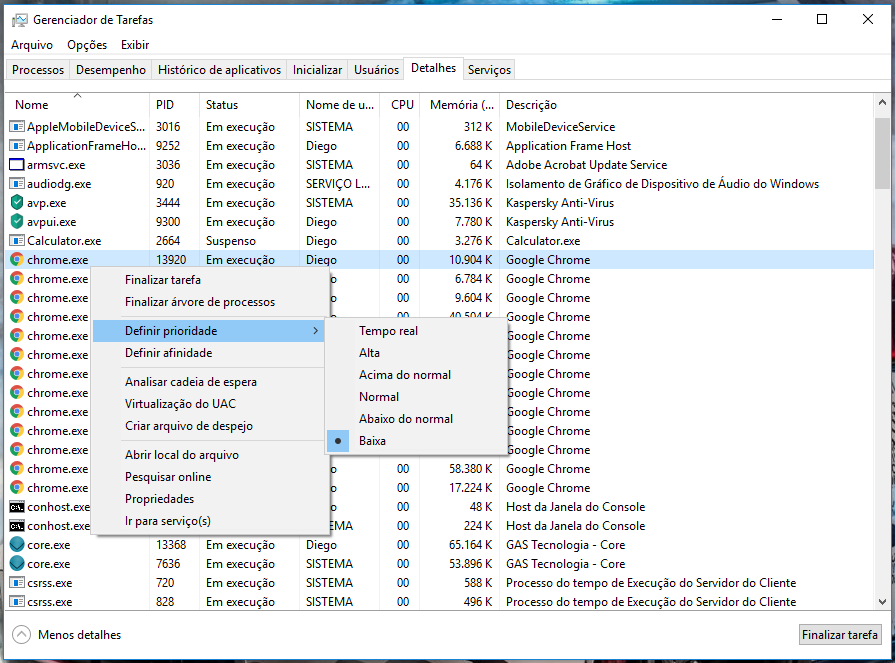Screen dimensions: 895x663
Task: Click the csrss.exe icon for PID 720
Action: point(17,583)
